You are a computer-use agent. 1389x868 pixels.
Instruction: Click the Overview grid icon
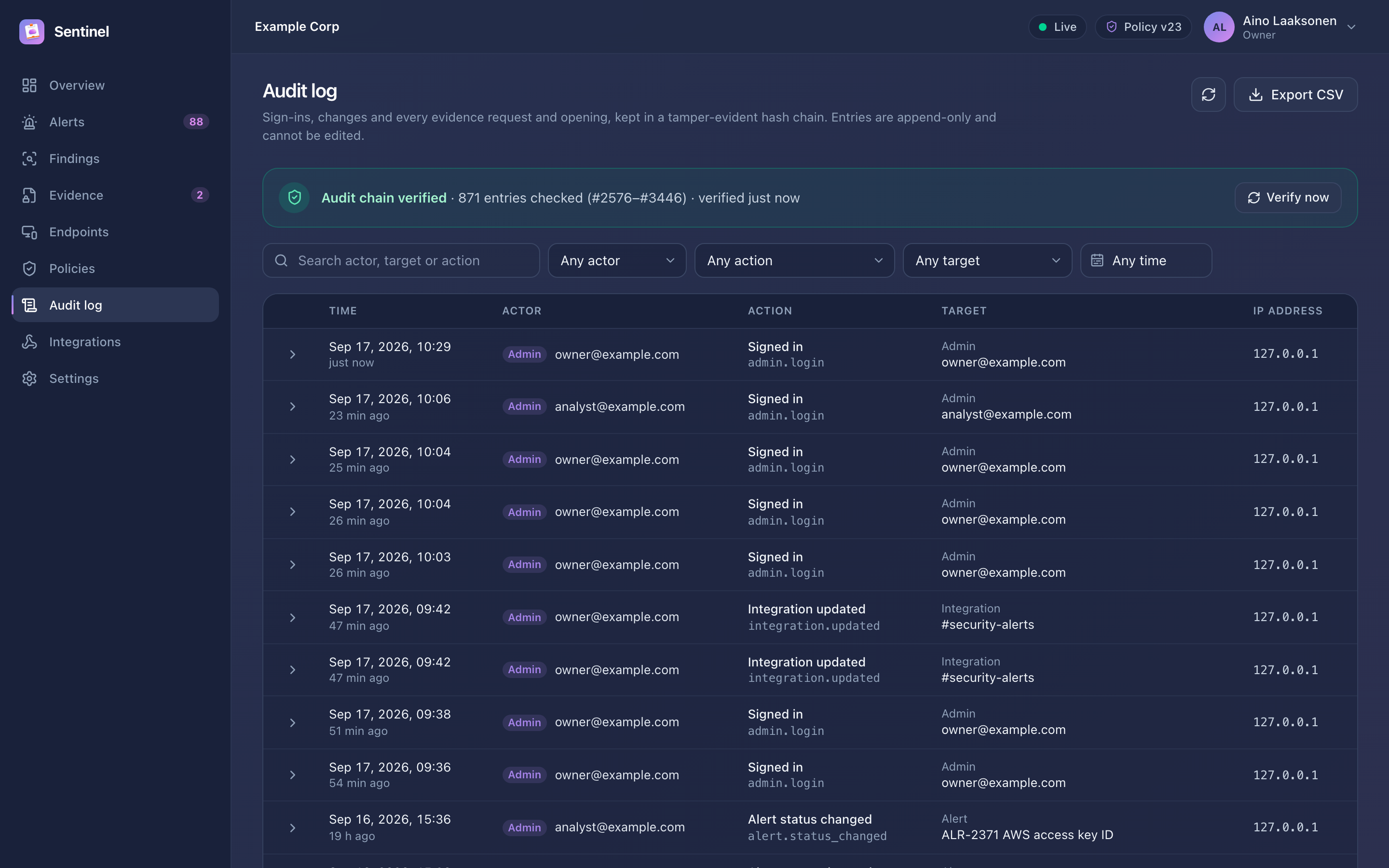click(x=29, y=85)
